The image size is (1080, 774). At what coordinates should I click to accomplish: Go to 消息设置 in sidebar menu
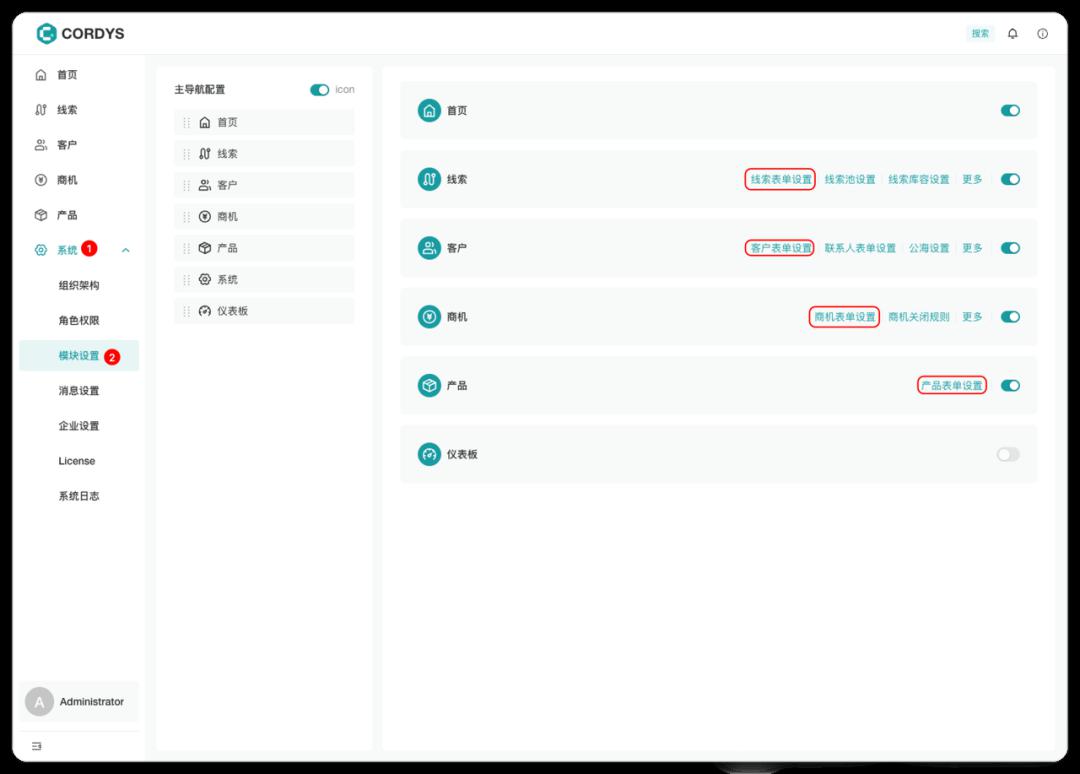click(x=79, y=391)
